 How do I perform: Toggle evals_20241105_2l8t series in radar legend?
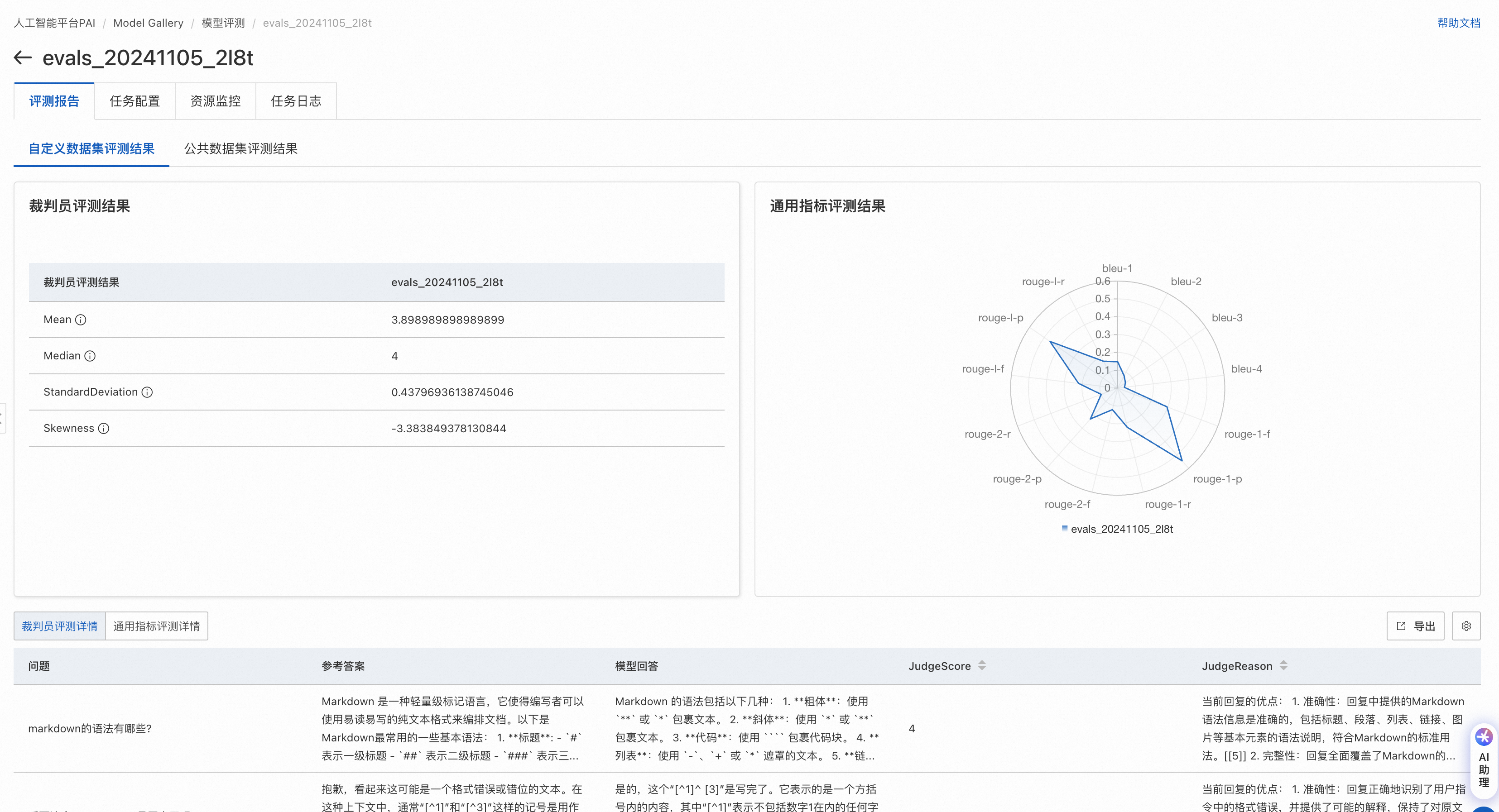click(1117, 529)
